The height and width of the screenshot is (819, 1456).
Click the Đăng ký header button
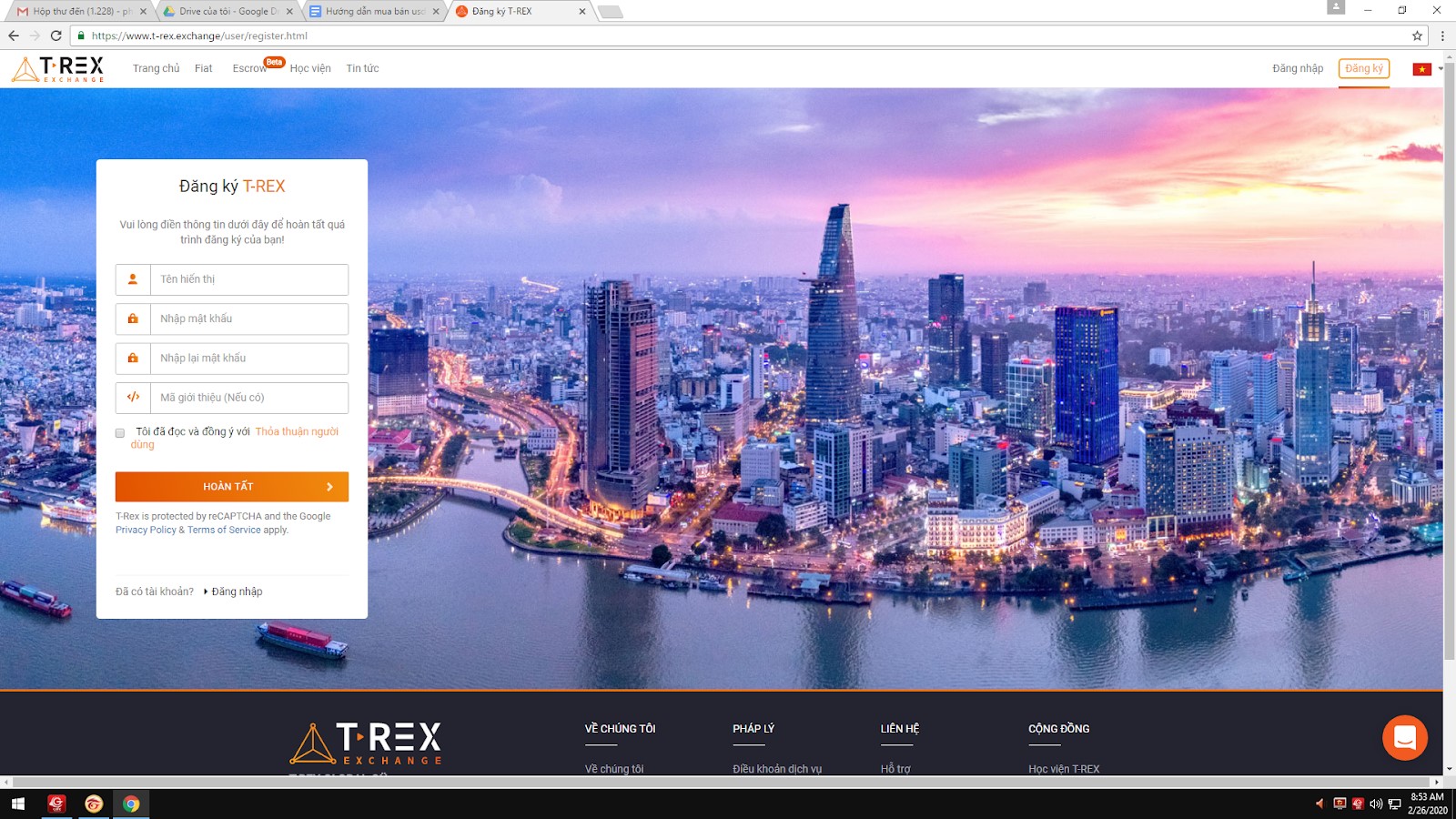pyautogui.click(x=1363, y=68)
